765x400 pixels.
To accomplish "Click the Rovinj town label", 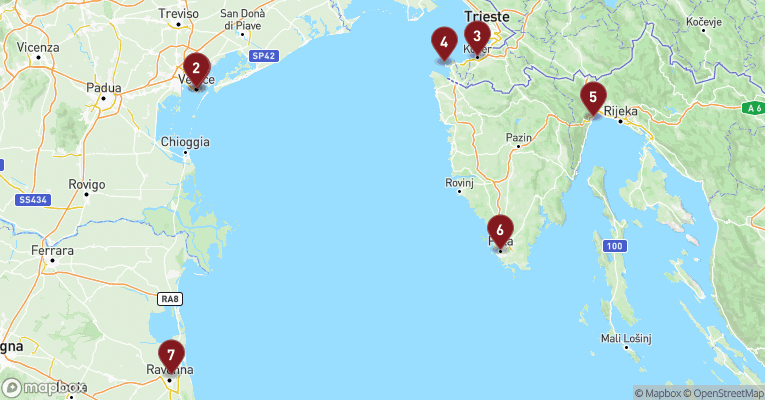I will tap(460, 183).
